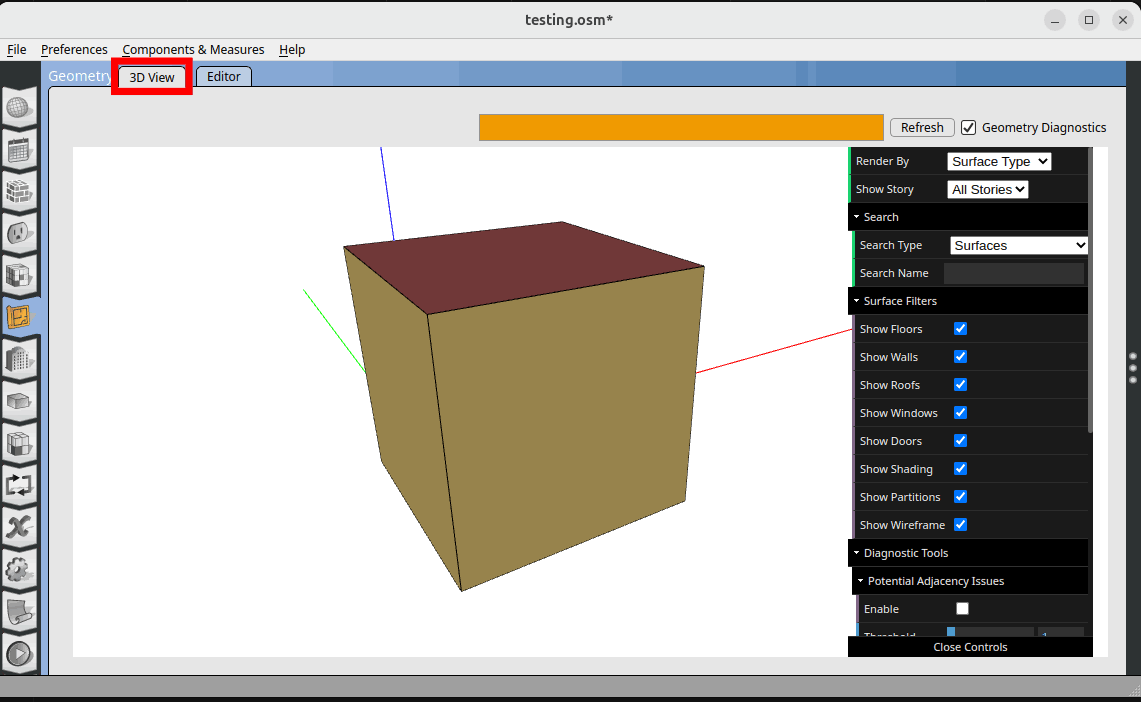Open the Schedules calendar icon tab
The height and width of the screenshot is (702, 1141).
click(20, 151)
